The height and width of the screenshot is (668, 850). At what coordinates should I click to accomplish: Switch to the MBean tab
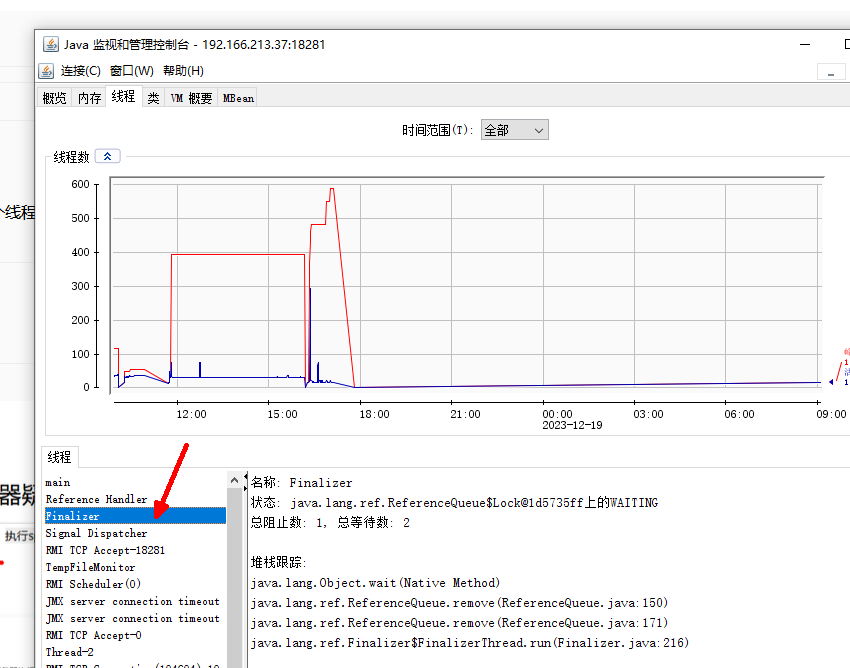pyautogui.click(x=238, y=98)
